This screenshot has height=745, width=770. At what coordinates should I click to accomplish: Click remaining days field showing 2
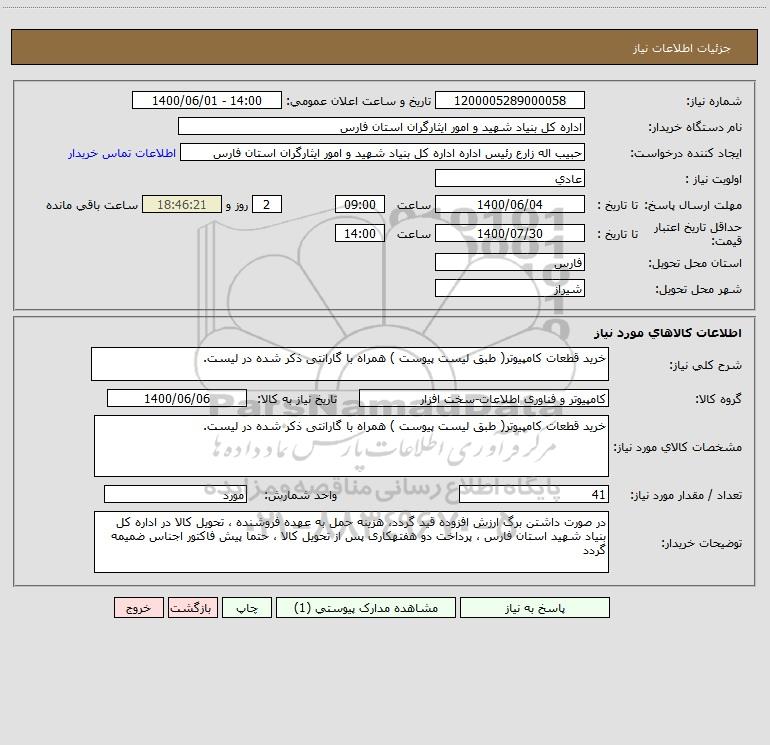(267, 204)
